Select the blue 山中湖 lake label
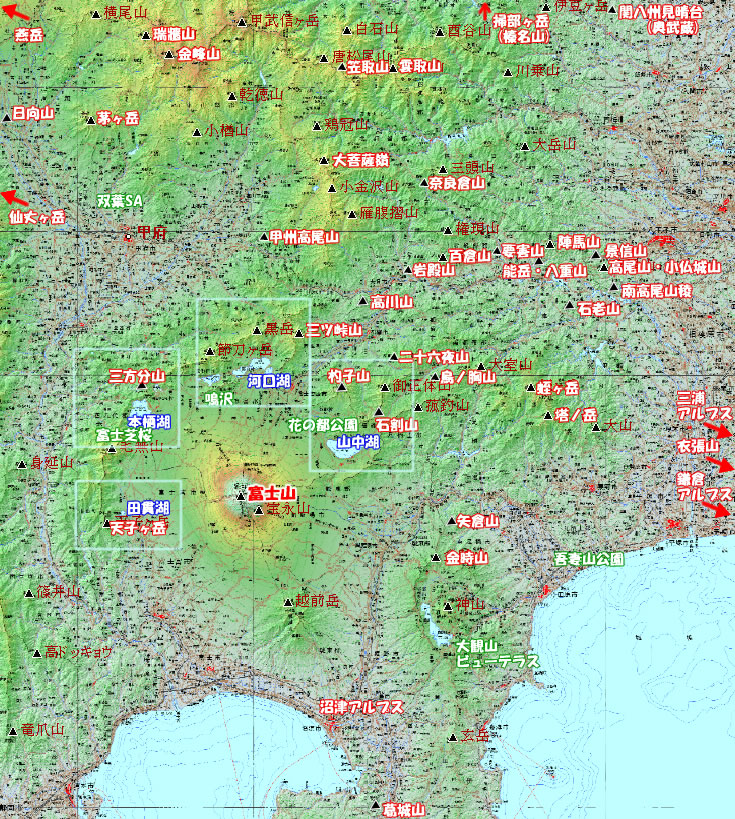Screen dimensions: 735x819 point(357,441)
